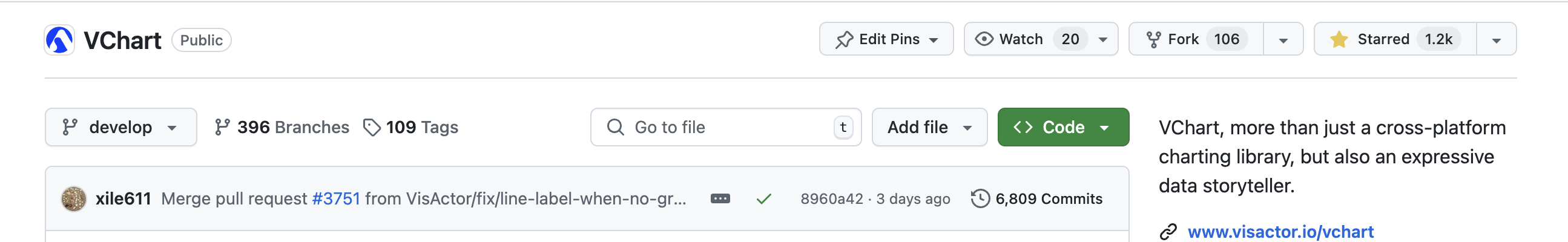
Task: Click the Go to file search field
Action: (x=725, y=127)
